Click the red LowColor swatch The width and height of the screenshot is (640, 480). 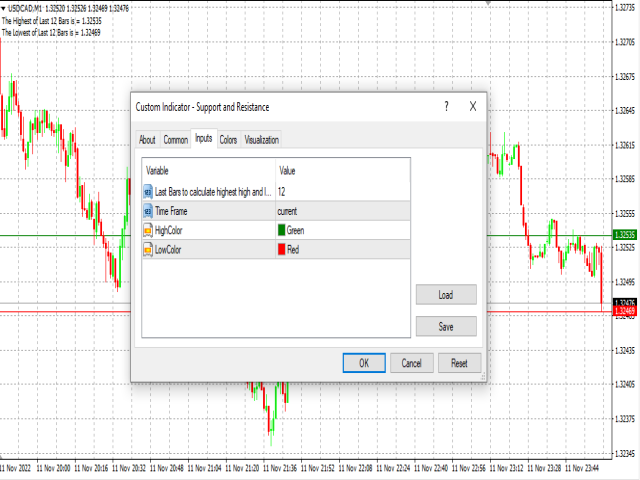(x=281, y=249)
